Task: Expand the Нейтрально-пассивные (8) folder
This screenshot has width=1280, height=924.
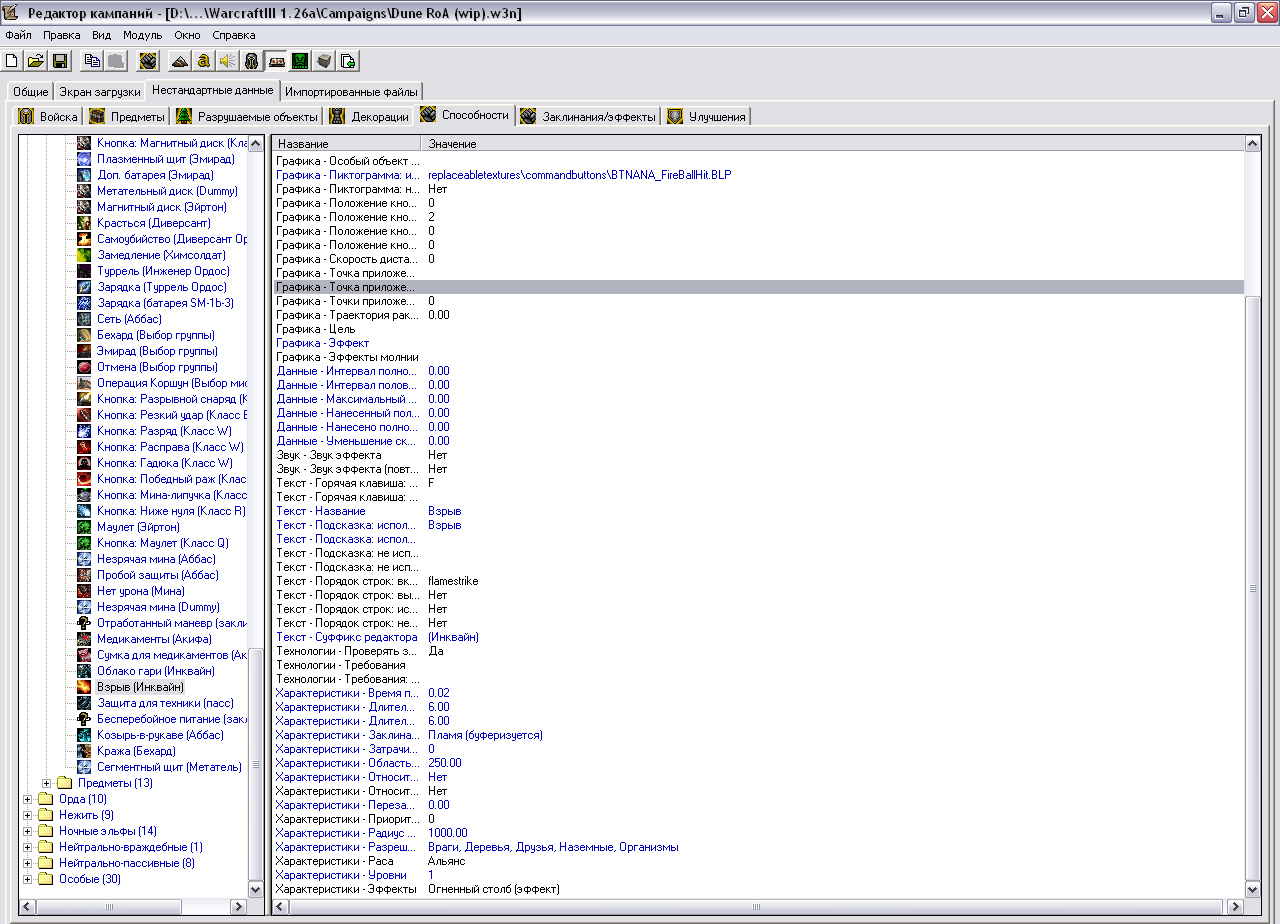Action: (x=27, y=863)
